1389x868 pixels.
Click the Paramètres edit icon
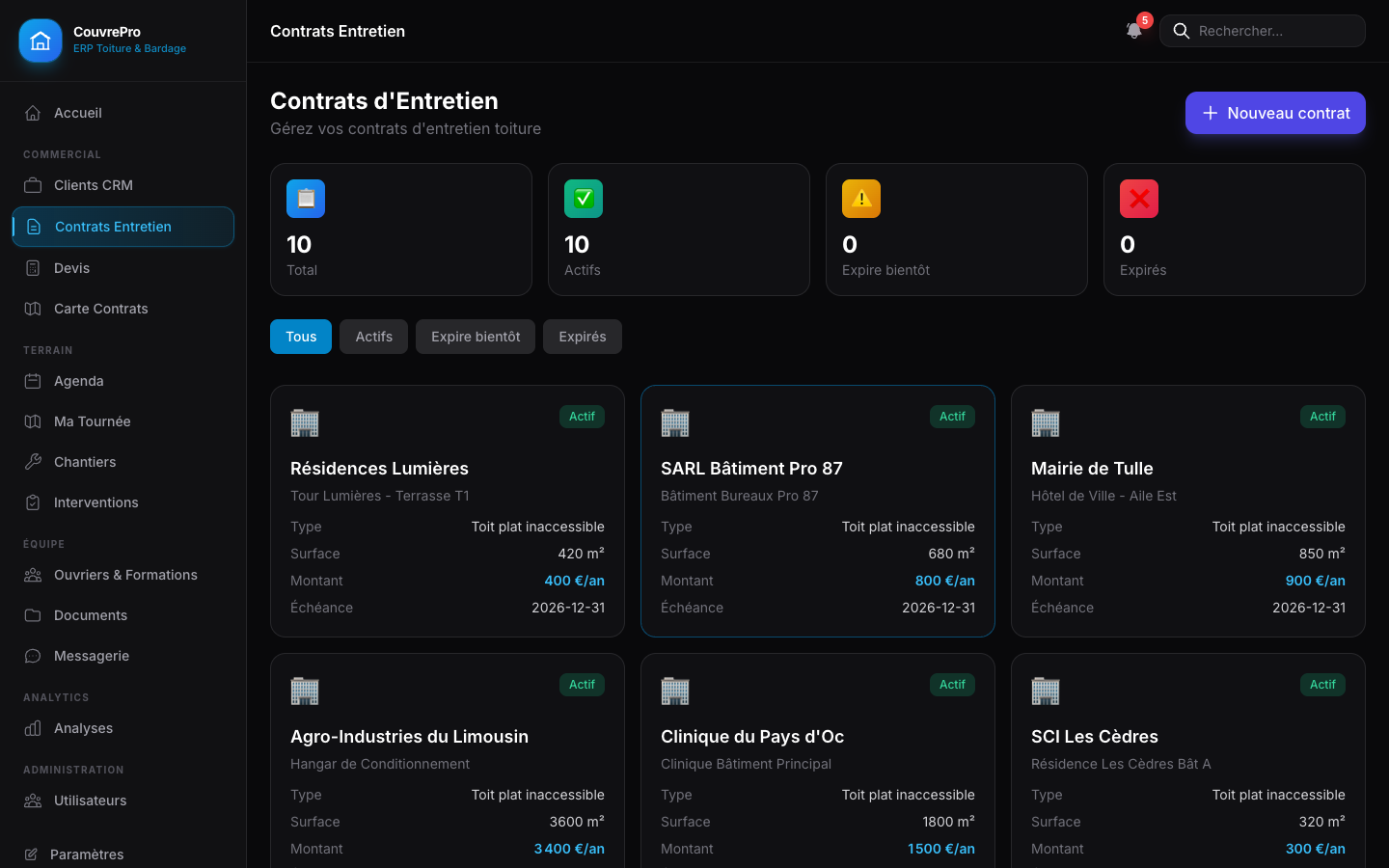(31, 854)
